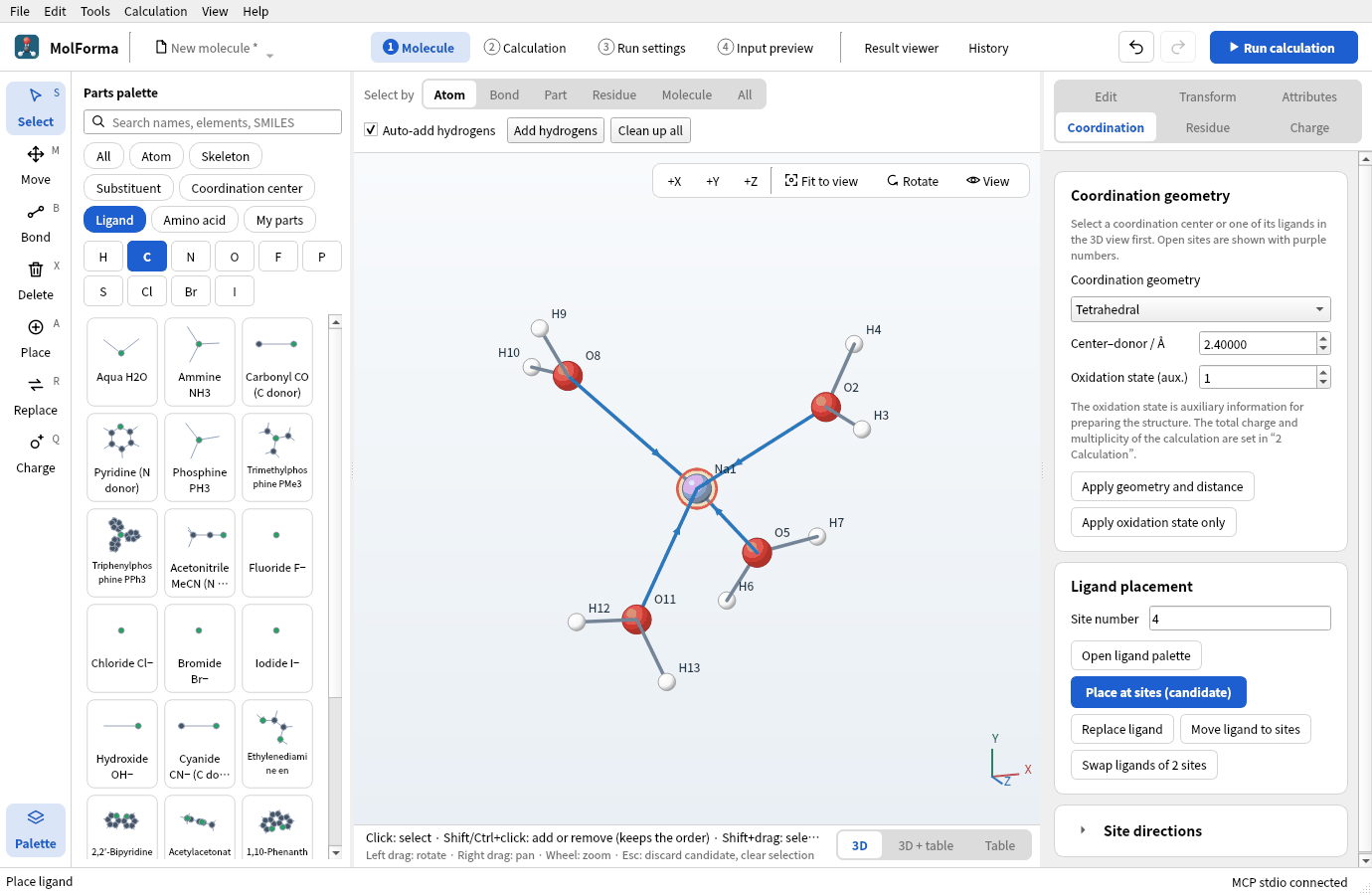Viewport: 1372px width, 895px height.
Task: Pick the Aqua H2O ligand thumbnail
Action: [122, 362]
